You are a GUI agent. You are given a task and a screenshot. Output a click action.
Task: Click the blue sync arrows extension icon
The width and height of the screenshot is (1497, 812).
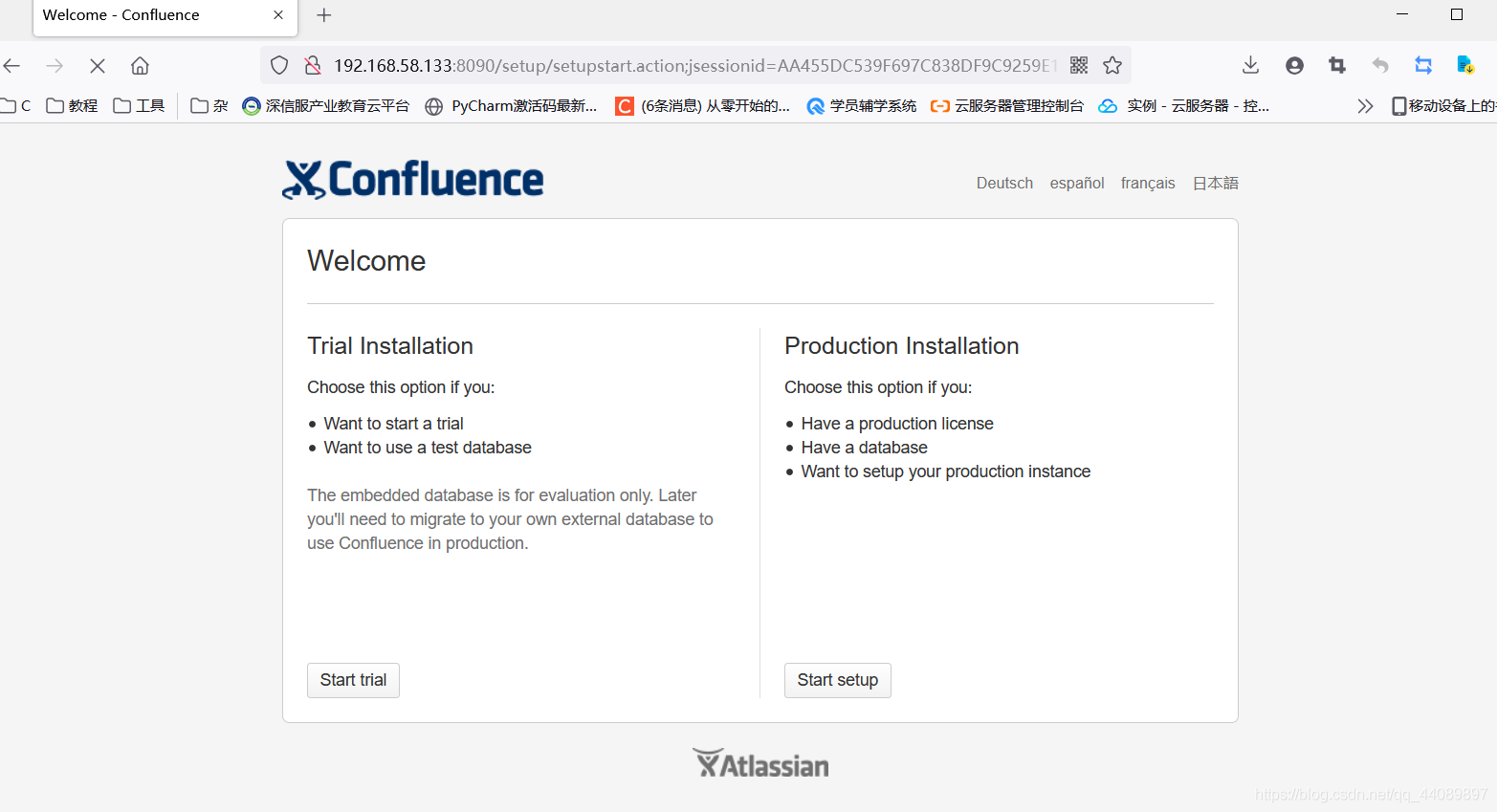1423,65
